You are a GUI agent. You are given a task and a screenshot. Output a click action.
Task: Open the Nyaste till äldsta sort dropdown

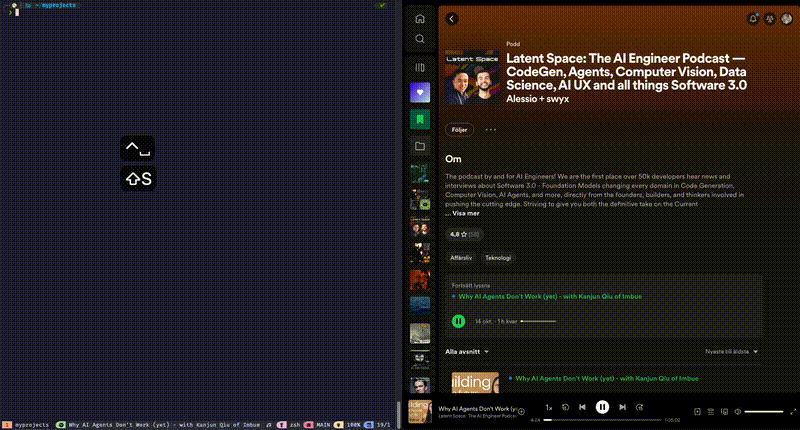731,351
